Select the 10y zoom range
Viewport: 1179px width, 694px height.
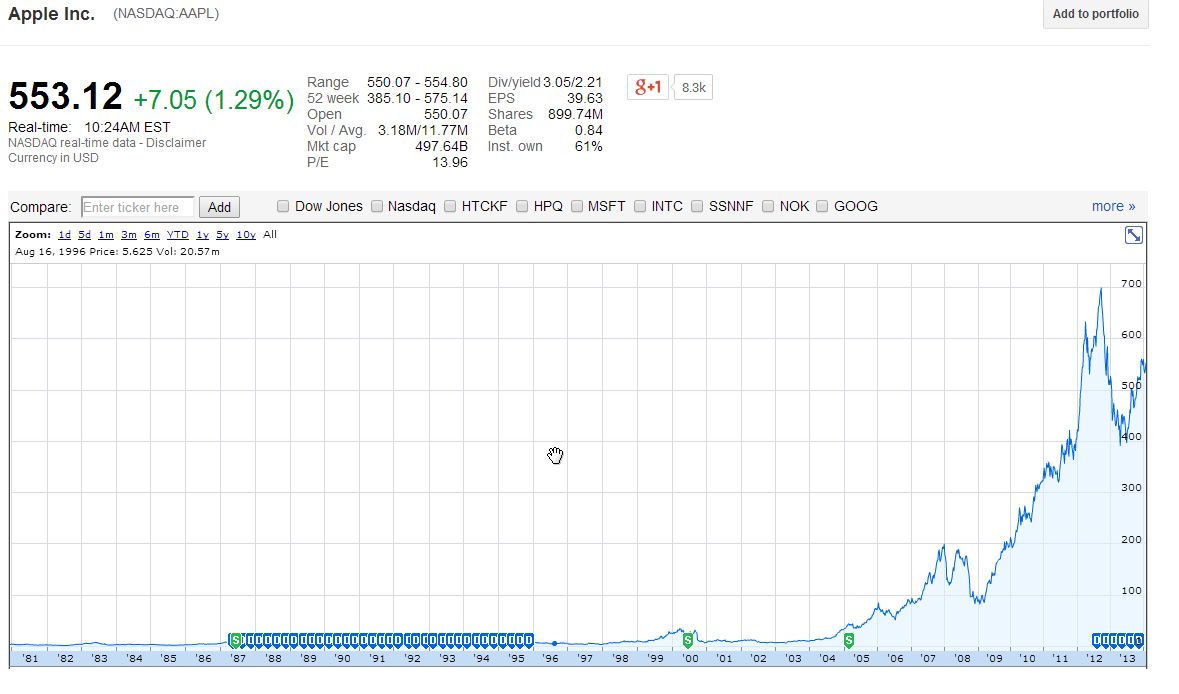[x=246, y=235]
